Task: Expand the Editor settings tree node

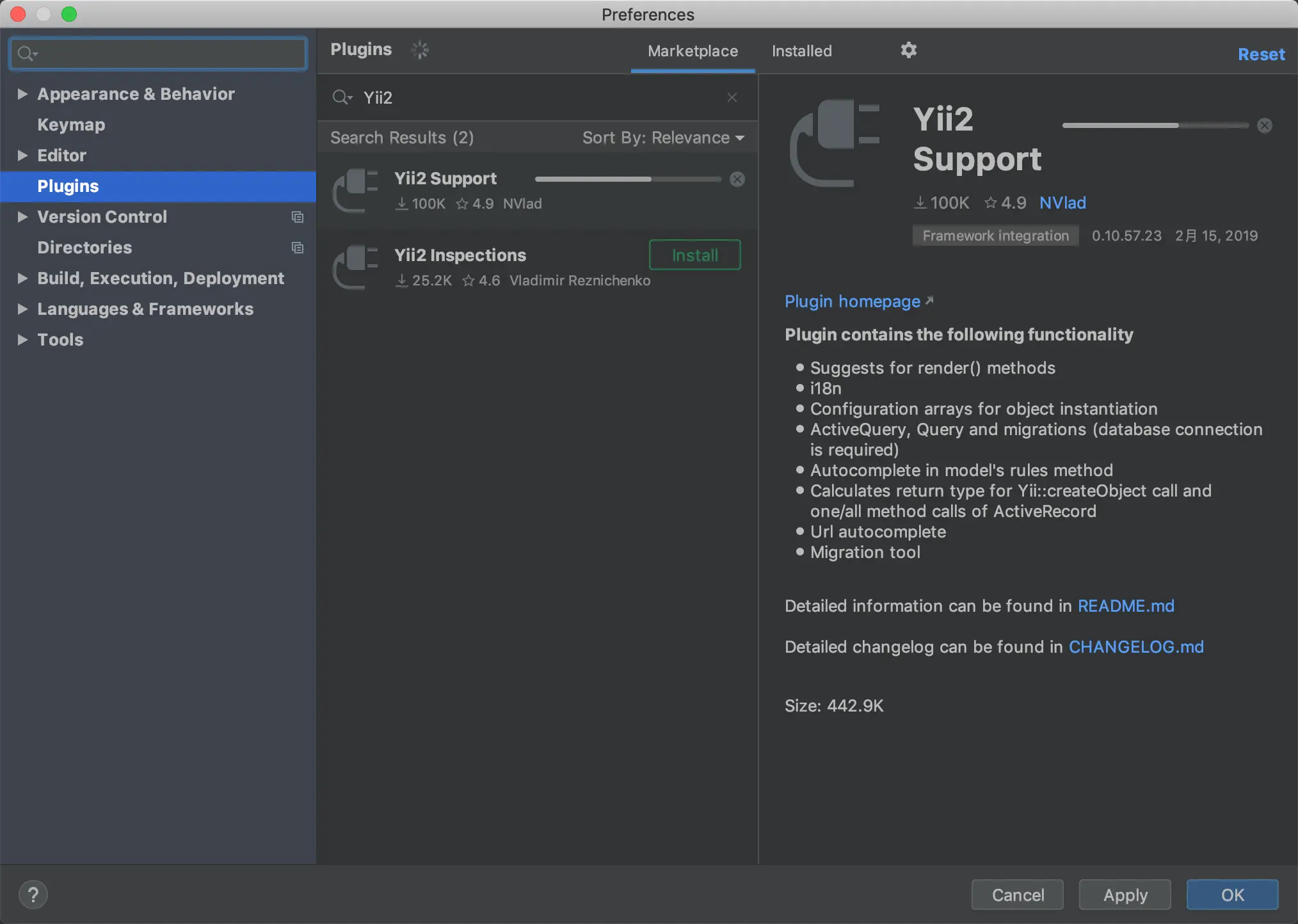Action: coord(22,155)
